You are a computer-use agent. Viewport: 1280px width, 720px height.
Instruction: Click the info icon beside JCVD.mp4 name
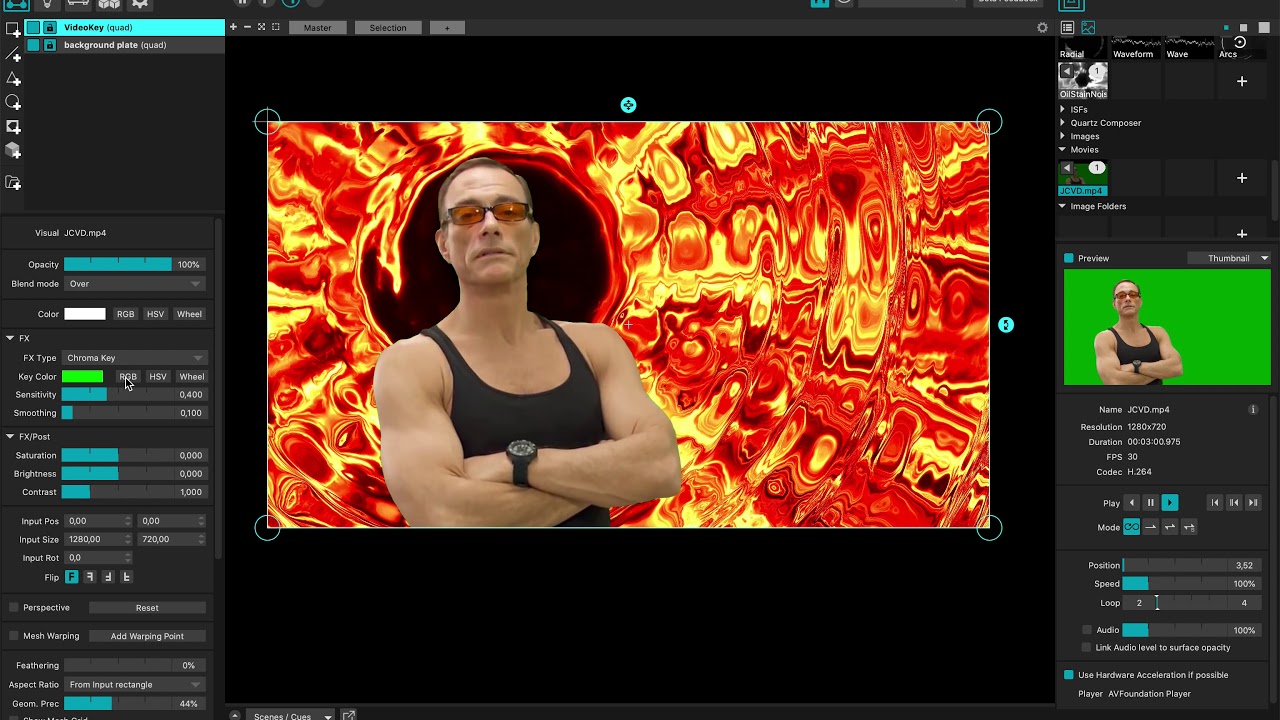click(1253, 410)
